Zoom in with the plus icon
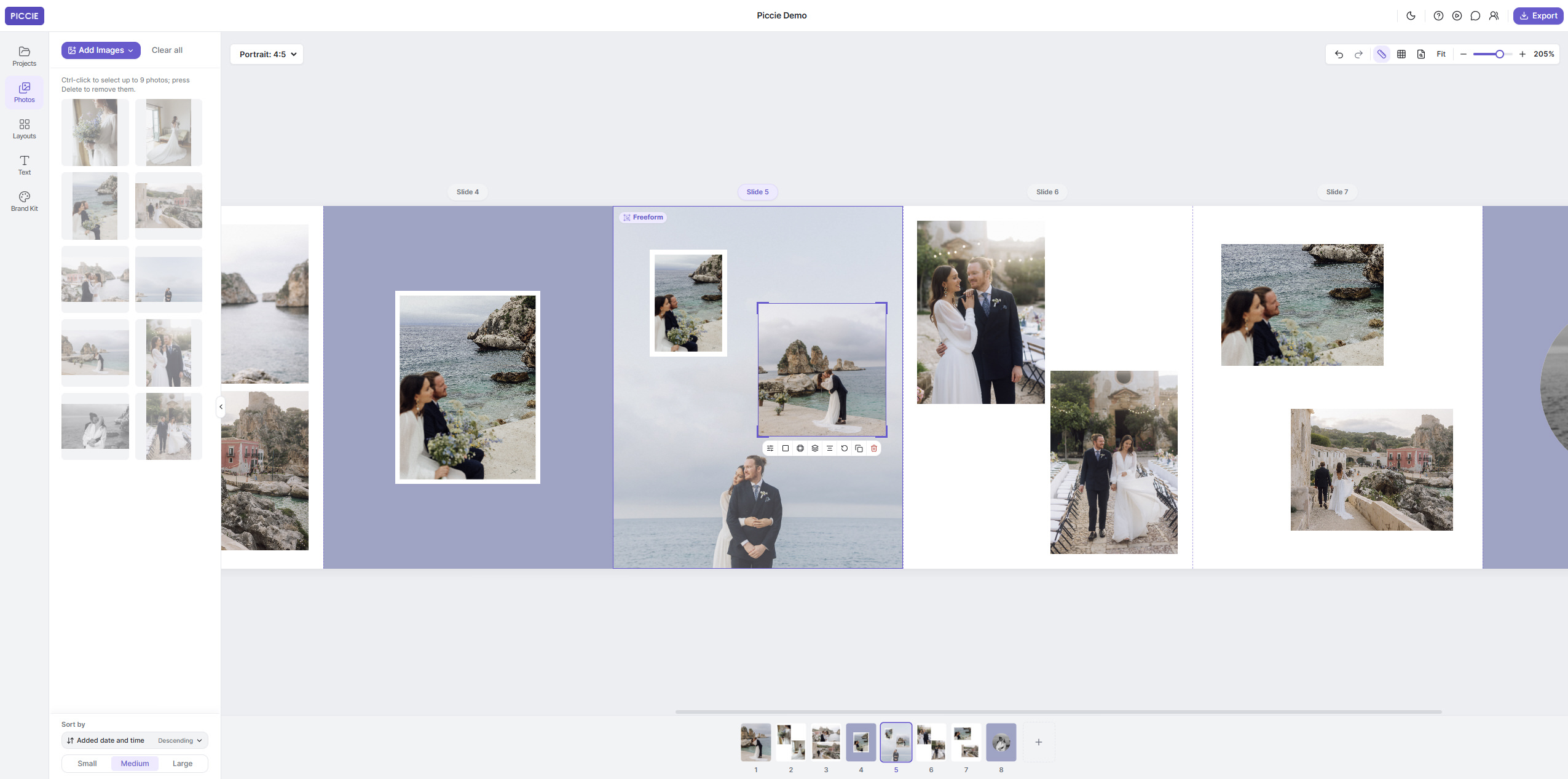The image size is (1568, 779). [x=1523, y=54]
